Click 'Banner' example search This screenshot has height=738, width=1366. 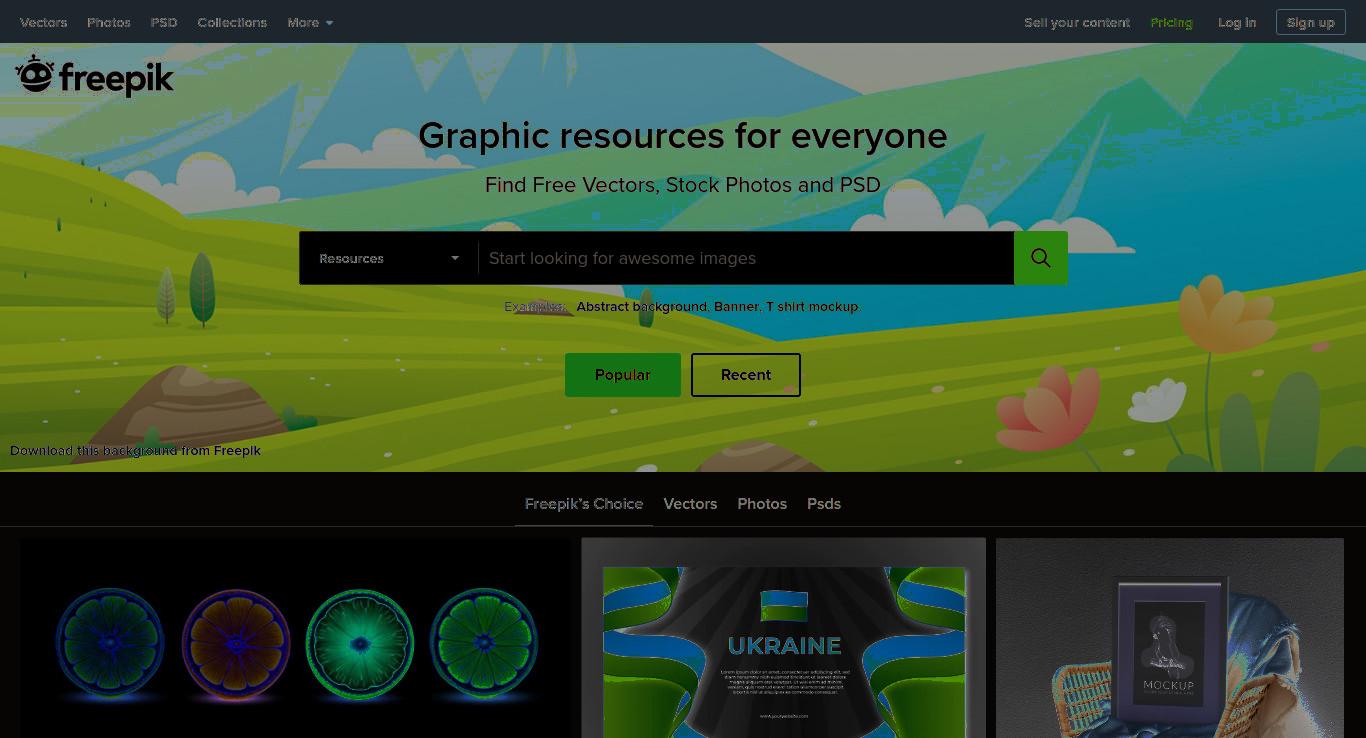coord(736,306)
